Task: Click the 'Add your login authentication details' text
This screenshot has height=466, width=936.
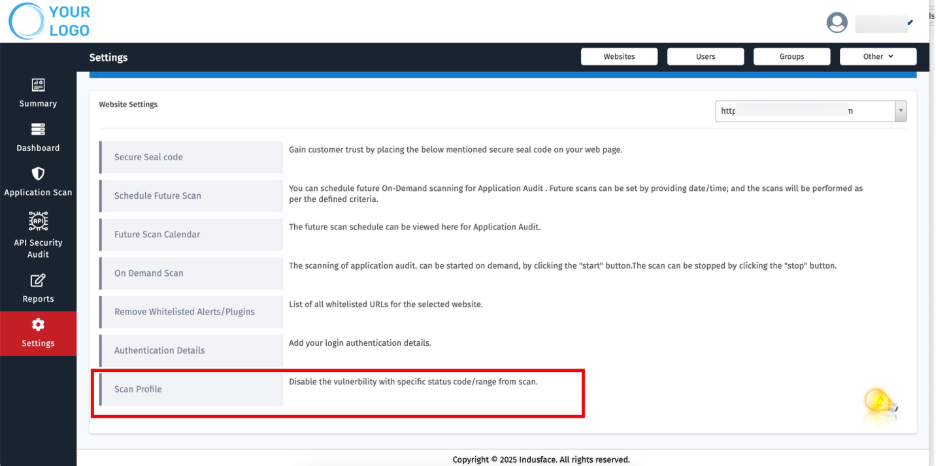Action: pyautogui.click(x=360, y=343)
